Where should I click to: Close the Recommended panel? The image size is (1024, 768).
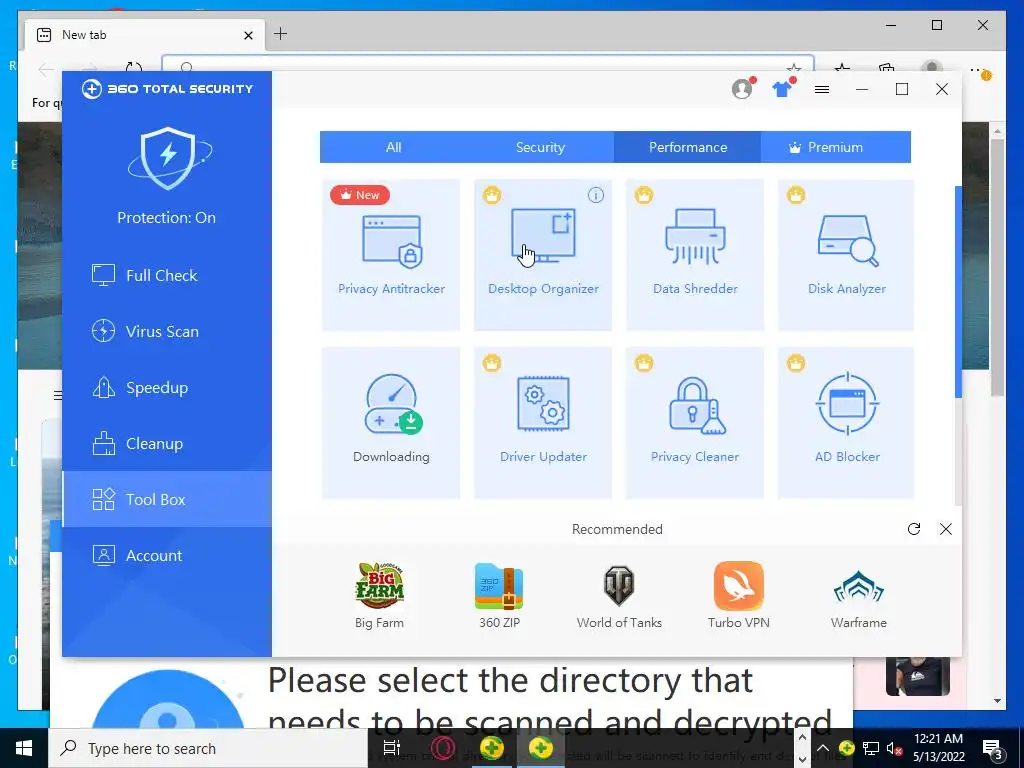pos(946,529)
